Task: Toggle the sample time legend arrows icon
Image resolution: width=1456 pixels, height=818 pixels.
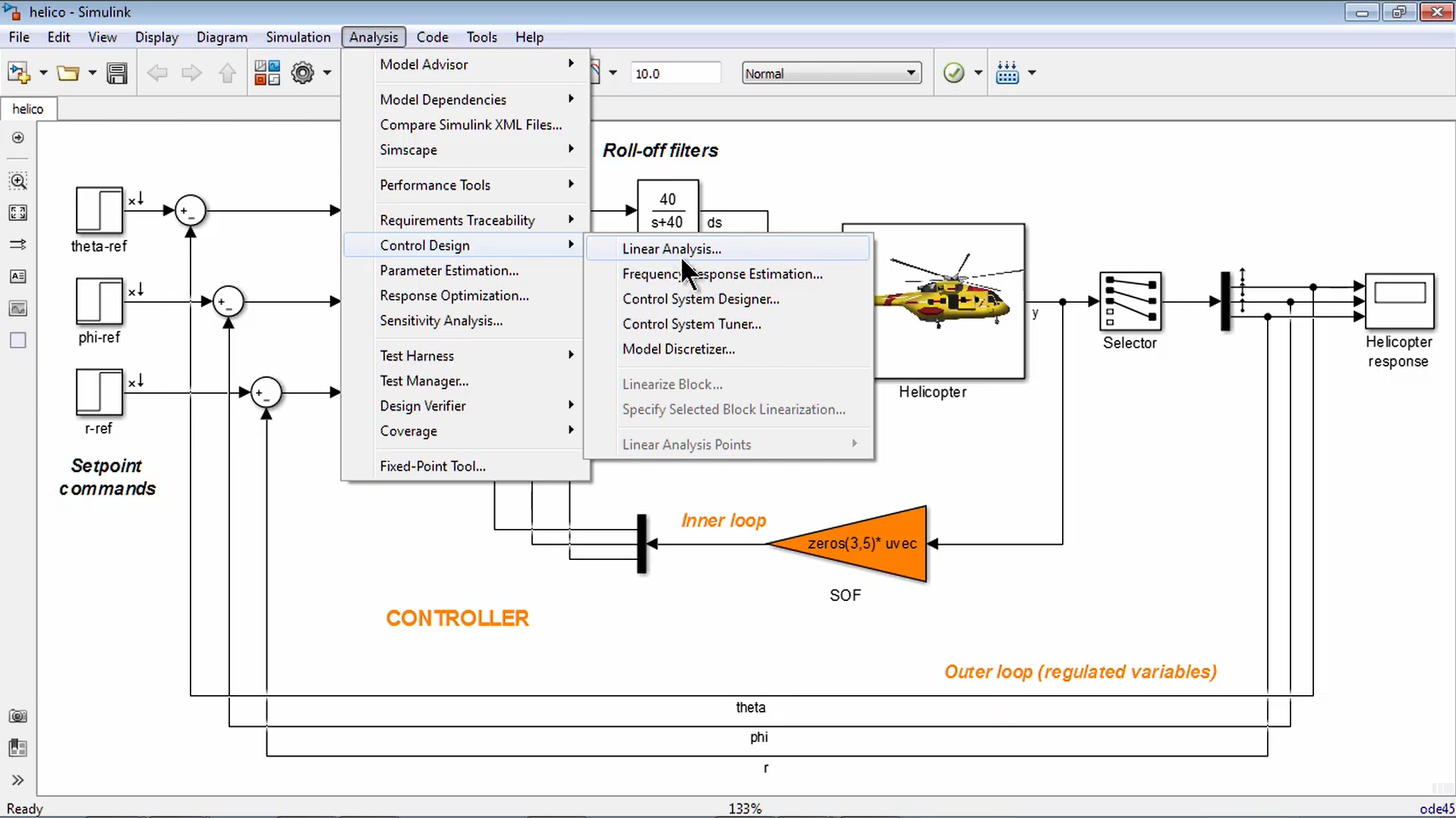Action: coord(18,244)
